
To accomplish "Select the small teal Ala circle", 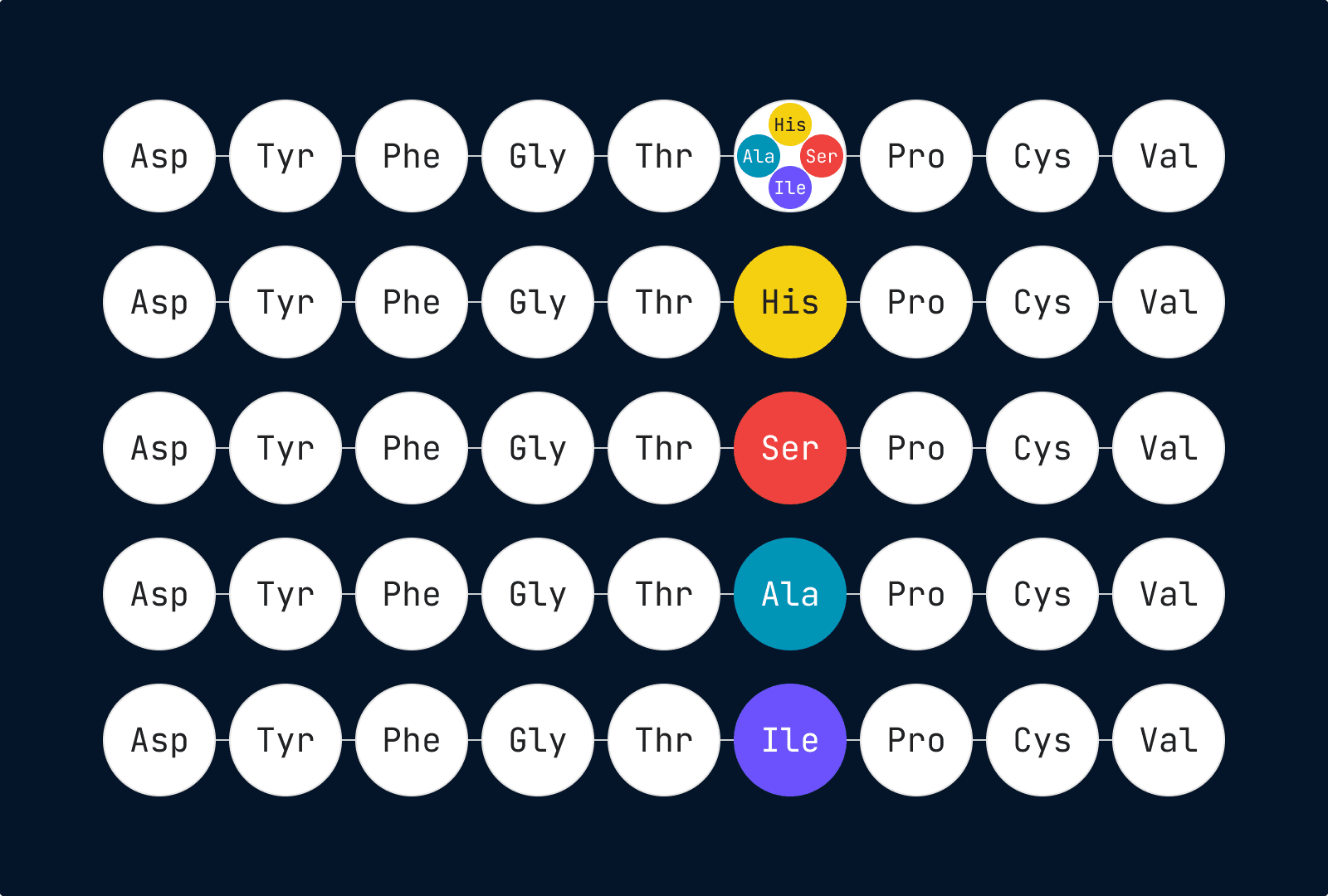I will (759, 156).
